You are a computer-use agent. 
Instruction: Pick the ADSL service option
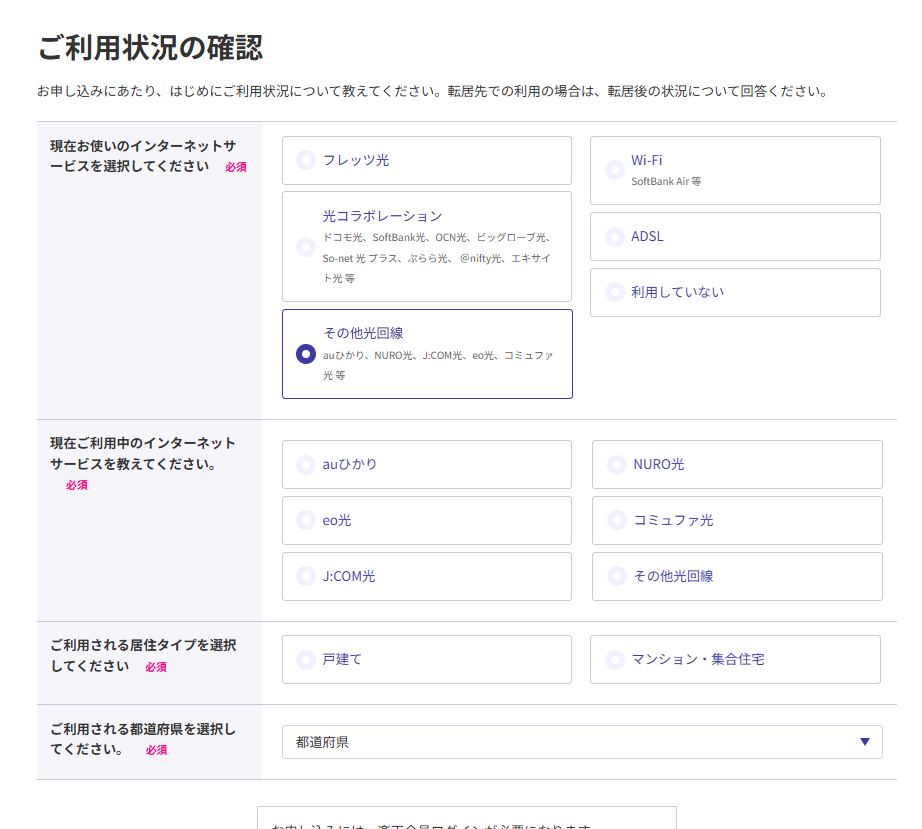(735, 236)
